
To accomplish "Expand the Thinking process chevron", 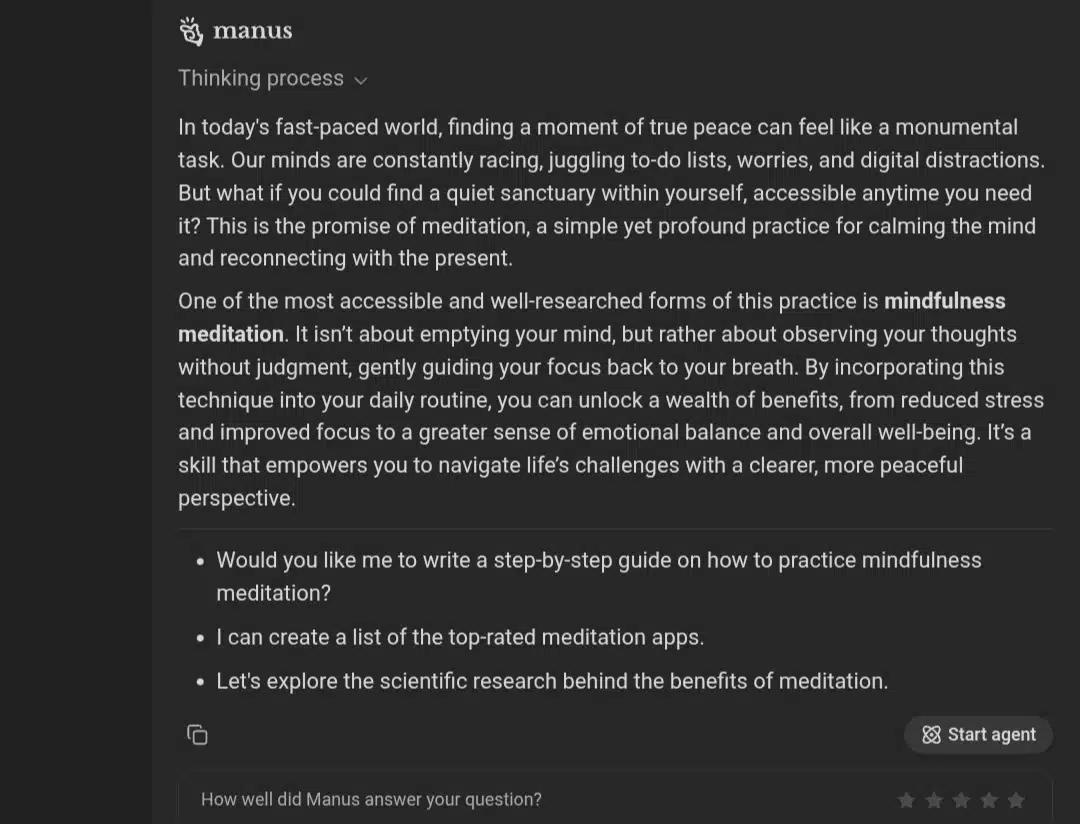I will pos(361,81).
